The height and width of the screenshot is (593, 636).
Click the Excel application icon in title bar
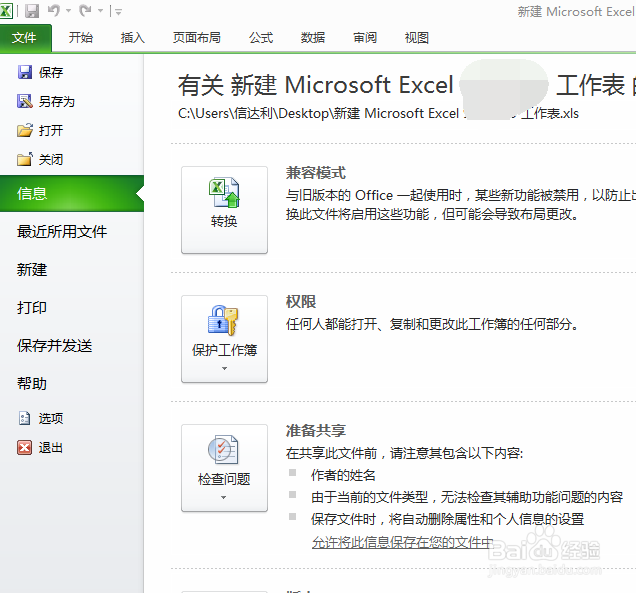[x=6, y=11]
